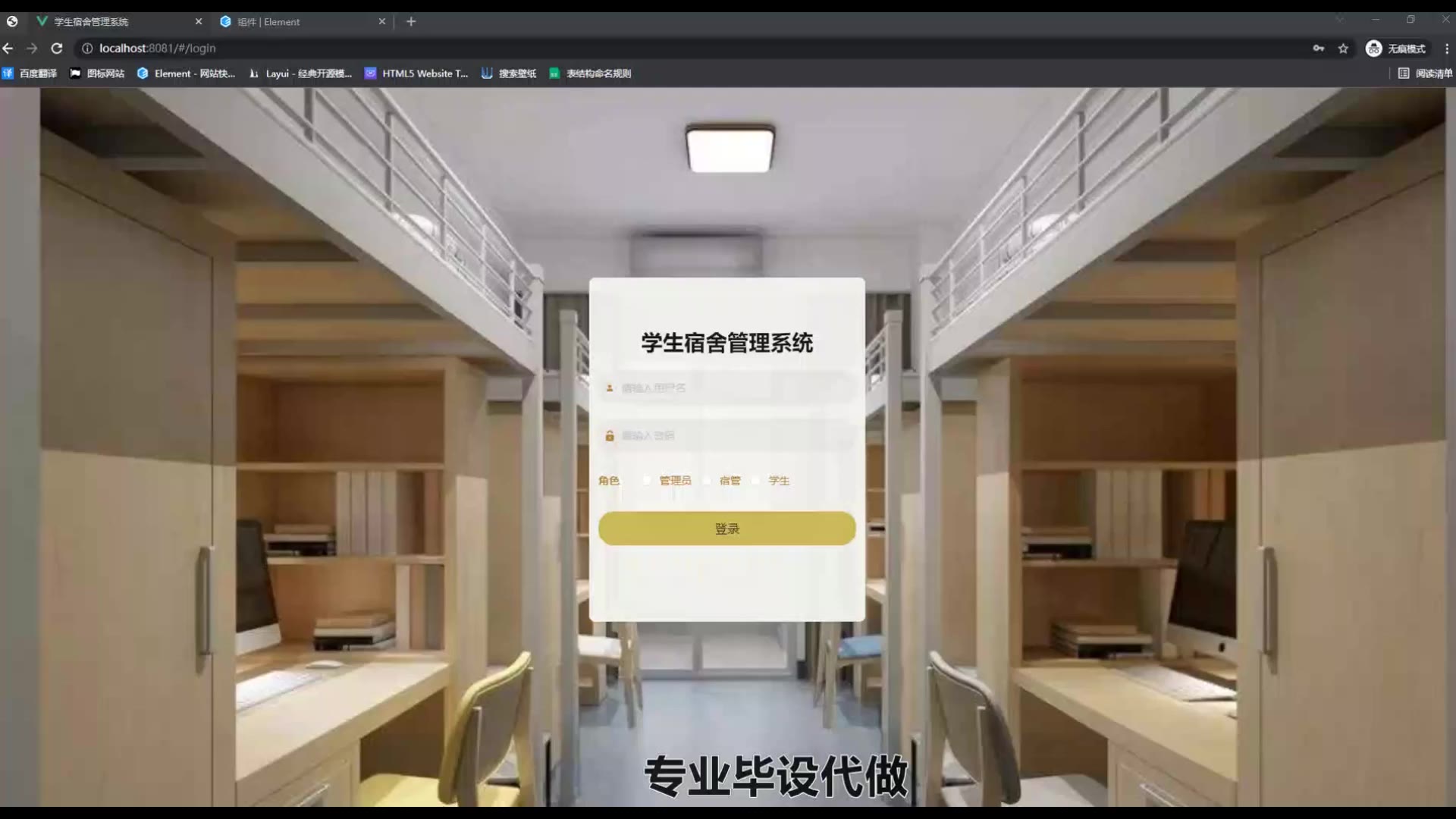
Task: Switch to the 组件 | Element tab
Action: tap(296, 22)
